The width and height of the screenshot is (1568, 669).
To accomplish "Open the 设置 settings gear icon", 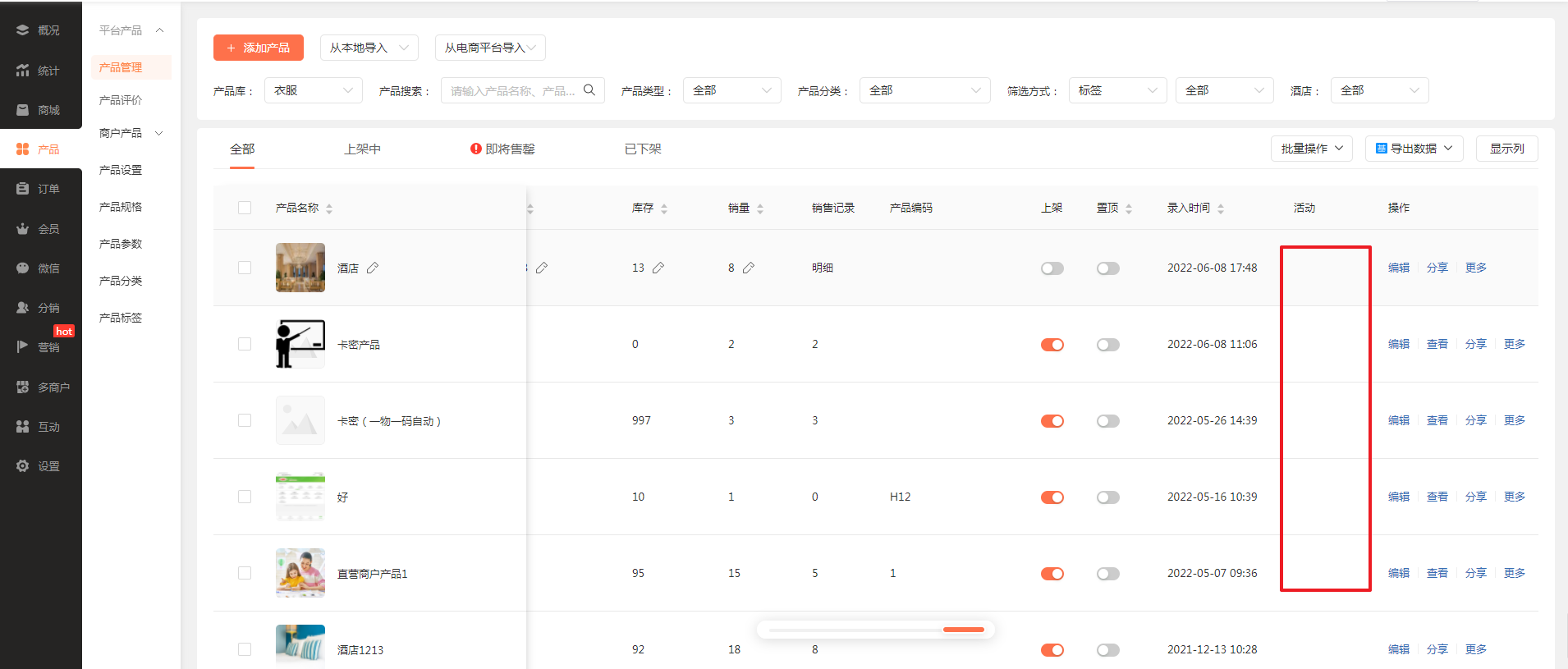I will click(22, 466).
